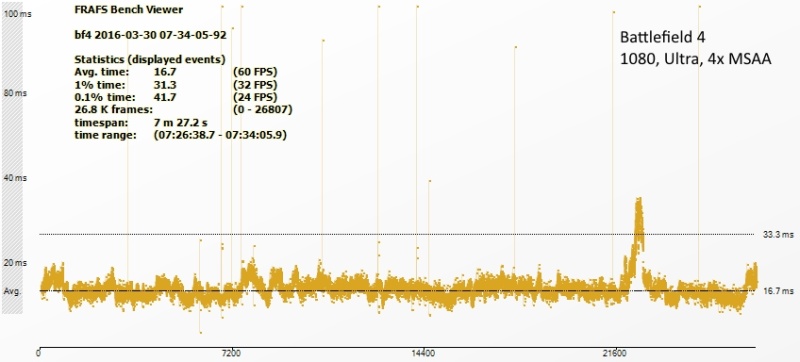Click the frame range (0 - 26807)

[262, 110]
